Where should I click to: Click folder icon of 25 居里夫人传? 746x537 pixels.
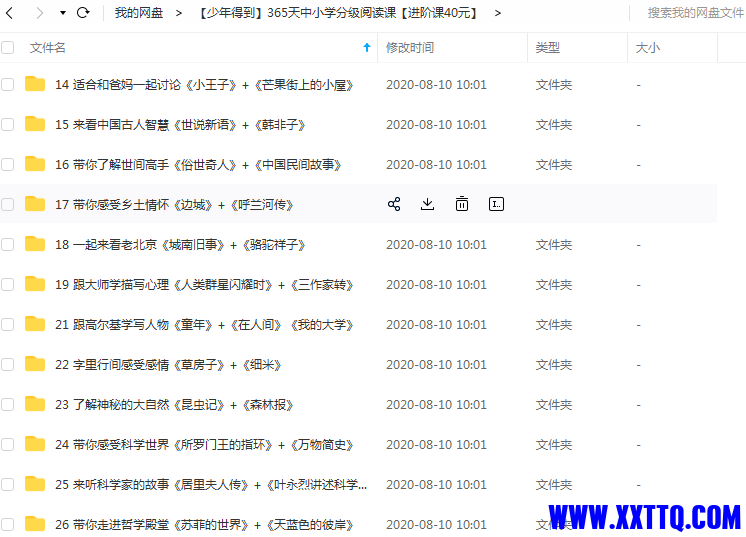click(x=35, y=483)
